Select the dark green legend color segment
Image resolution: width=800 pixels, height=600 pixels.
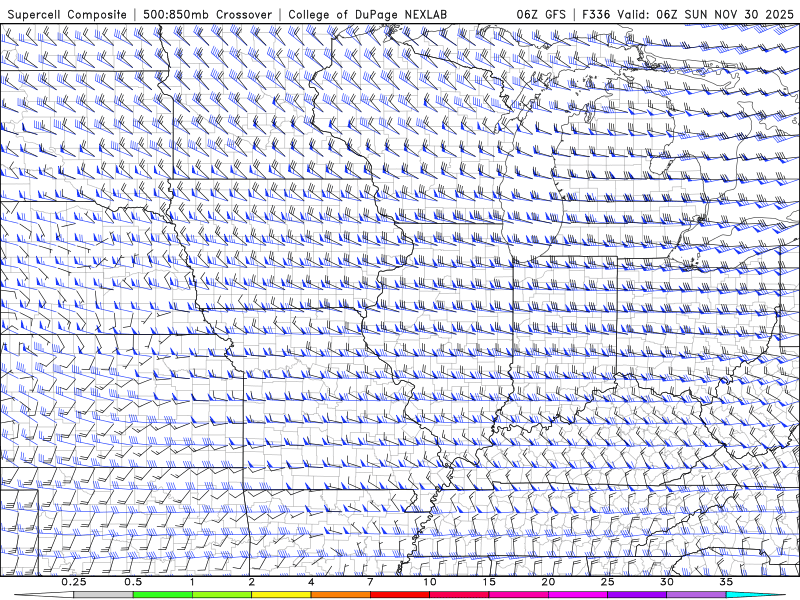pos(163,595)
